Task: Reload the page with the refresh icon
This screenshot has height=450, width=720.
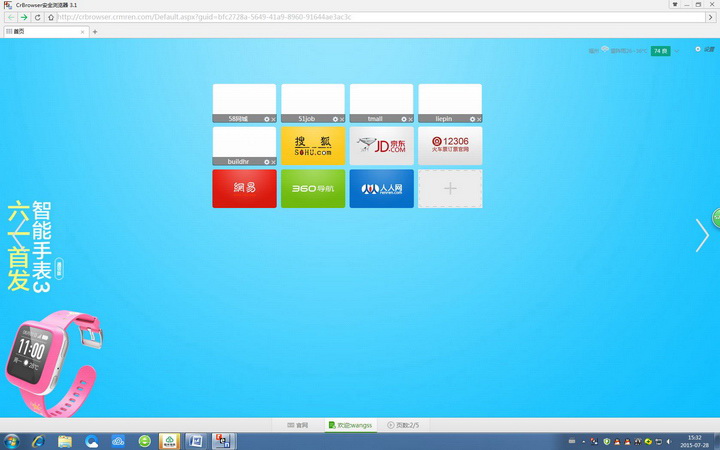Action: [38, 17]
